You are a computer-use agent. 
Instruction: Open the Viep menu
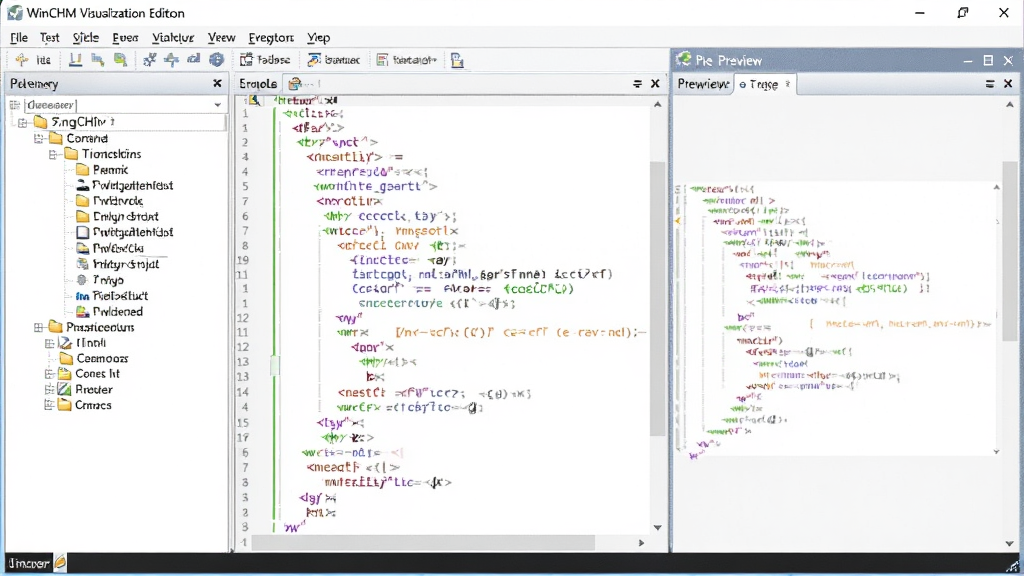(319, 37)
